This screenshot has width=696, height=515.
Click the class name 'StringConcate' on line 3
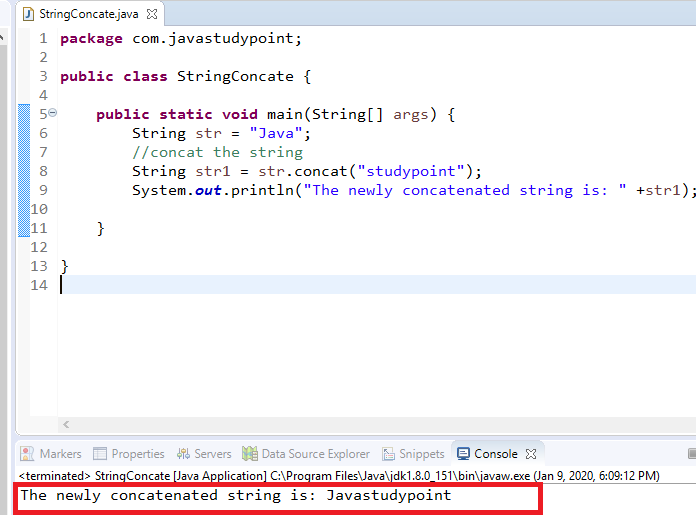(235, 77)
